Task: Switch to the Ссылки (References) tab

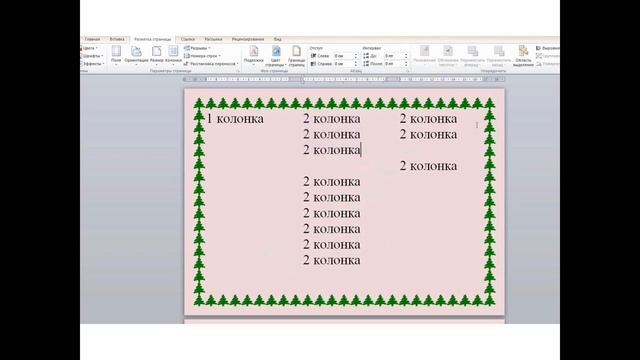Action: 188,39
